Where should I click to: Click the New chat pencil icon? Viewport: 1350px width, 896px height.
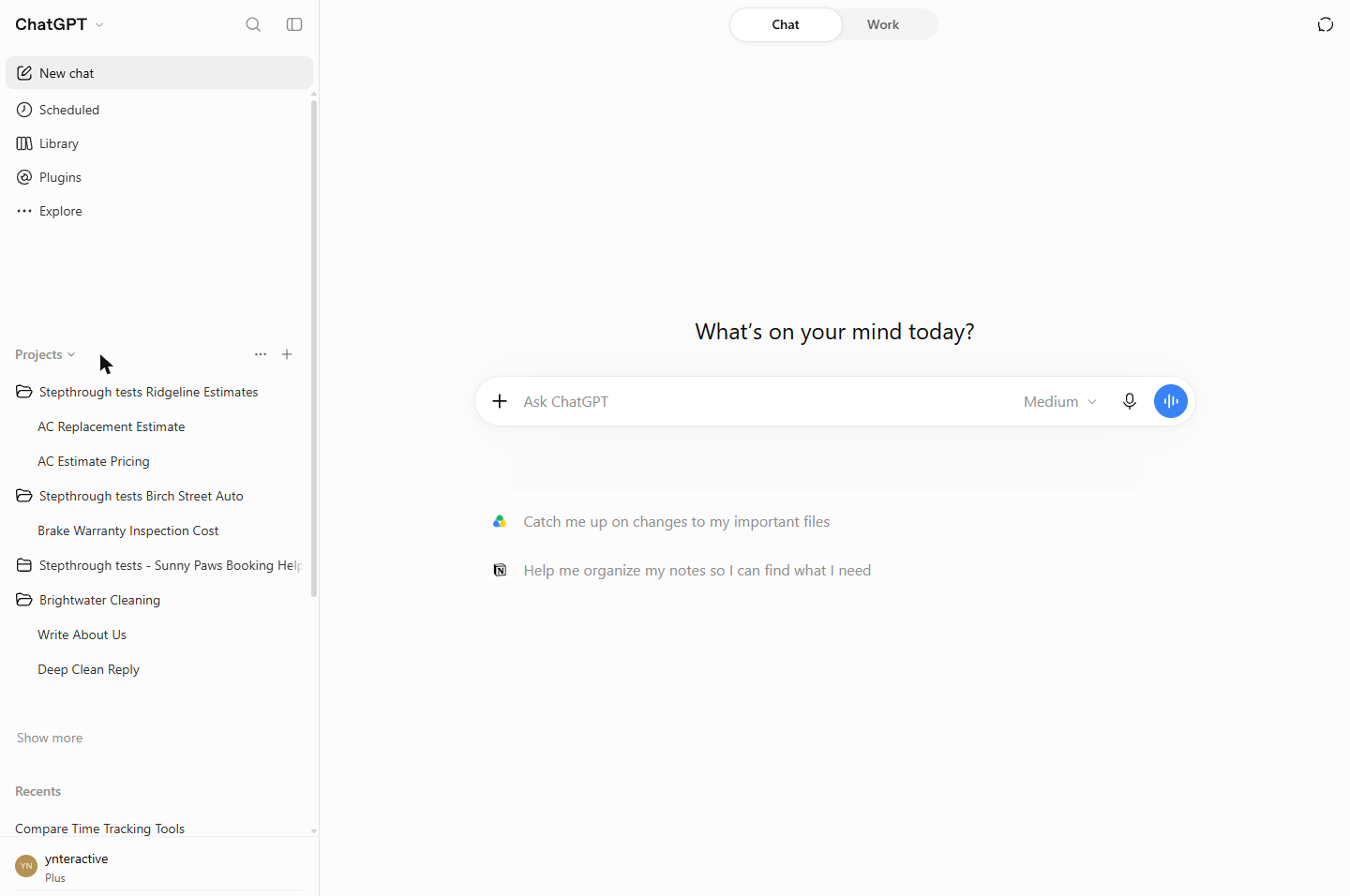(24, 73)
